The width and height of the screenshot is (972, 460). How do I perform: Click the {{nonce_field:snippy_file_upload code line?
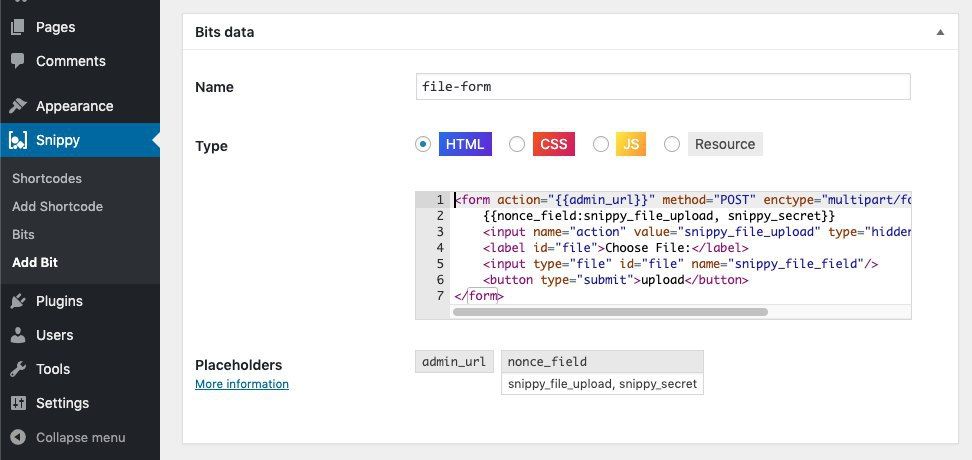point(659,216)
